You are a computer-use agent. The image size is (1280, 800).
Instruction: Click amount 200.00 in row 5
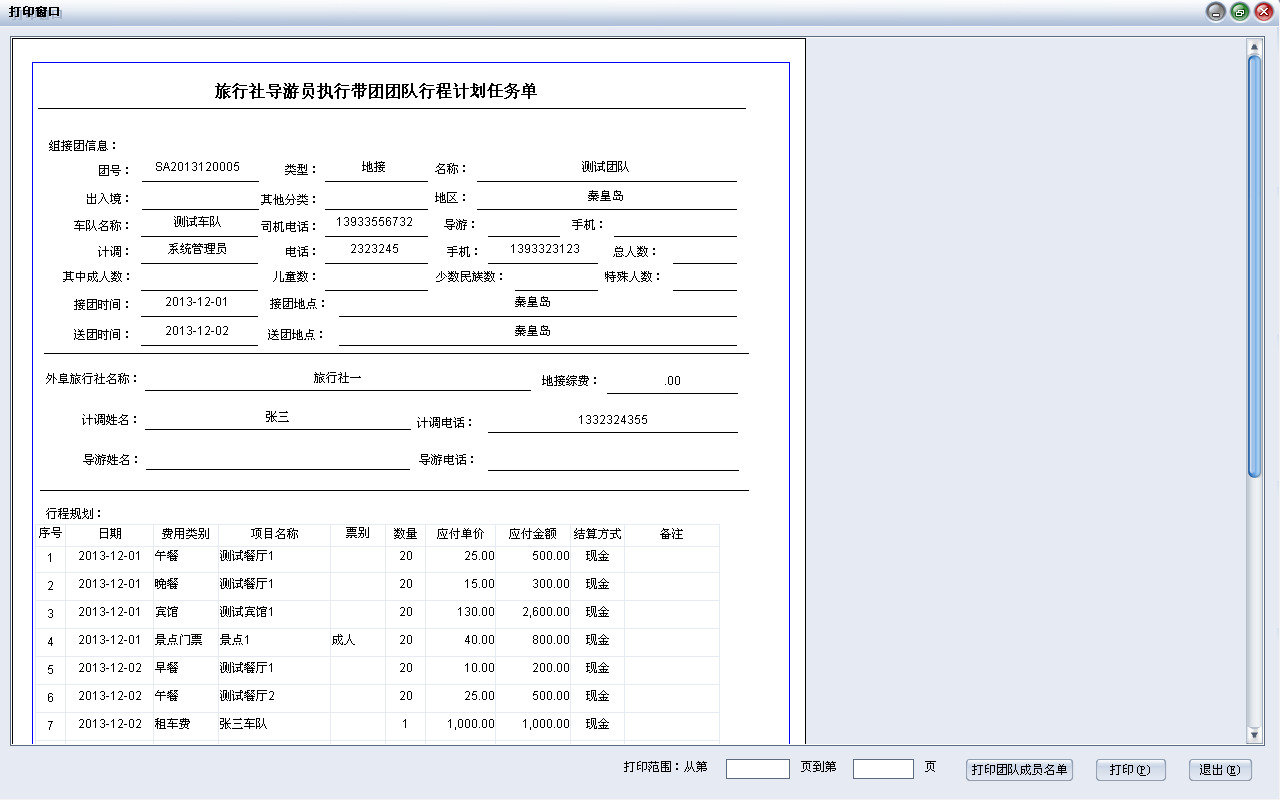tap(551, 668)
